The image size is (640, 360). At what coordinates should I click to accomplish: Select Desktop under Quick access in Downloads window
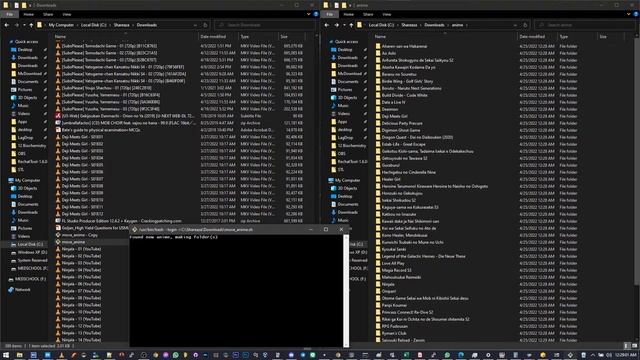click(25, 49)
